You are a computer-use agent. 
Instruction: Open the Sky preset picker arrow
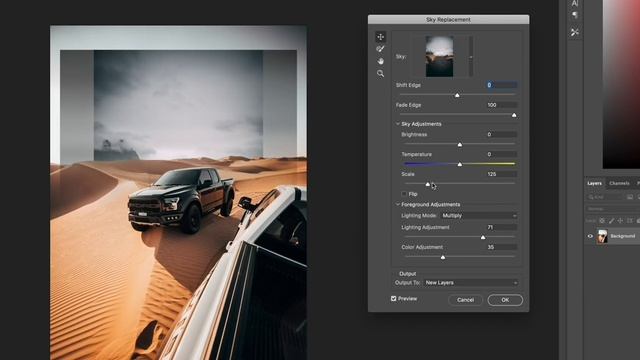point(471,56)
